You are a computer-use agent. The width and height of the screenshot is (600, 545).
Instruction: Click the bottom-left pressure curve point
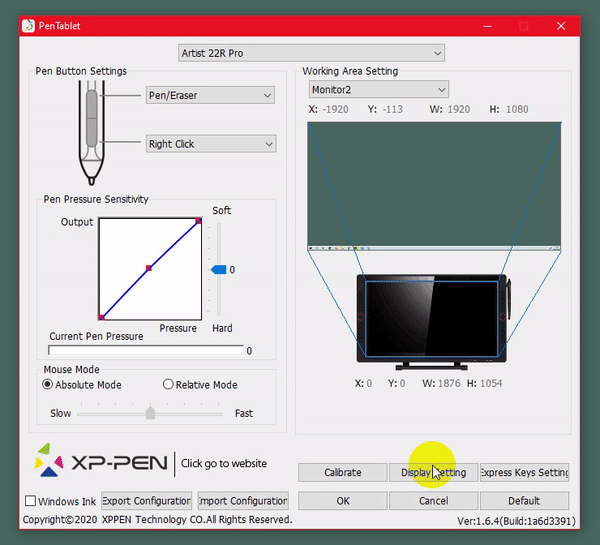click(x=101, y=317)
